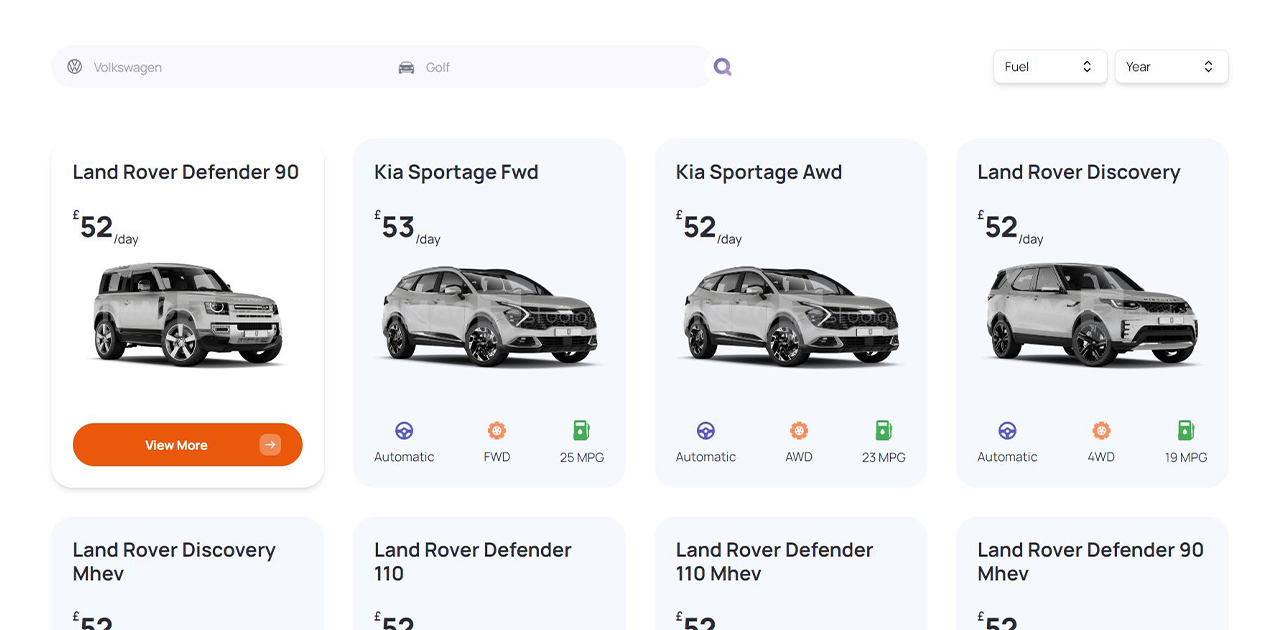
Task: Open the Kia Sportage Awd title
Action: pyautogui.click(x=759, y=172)
